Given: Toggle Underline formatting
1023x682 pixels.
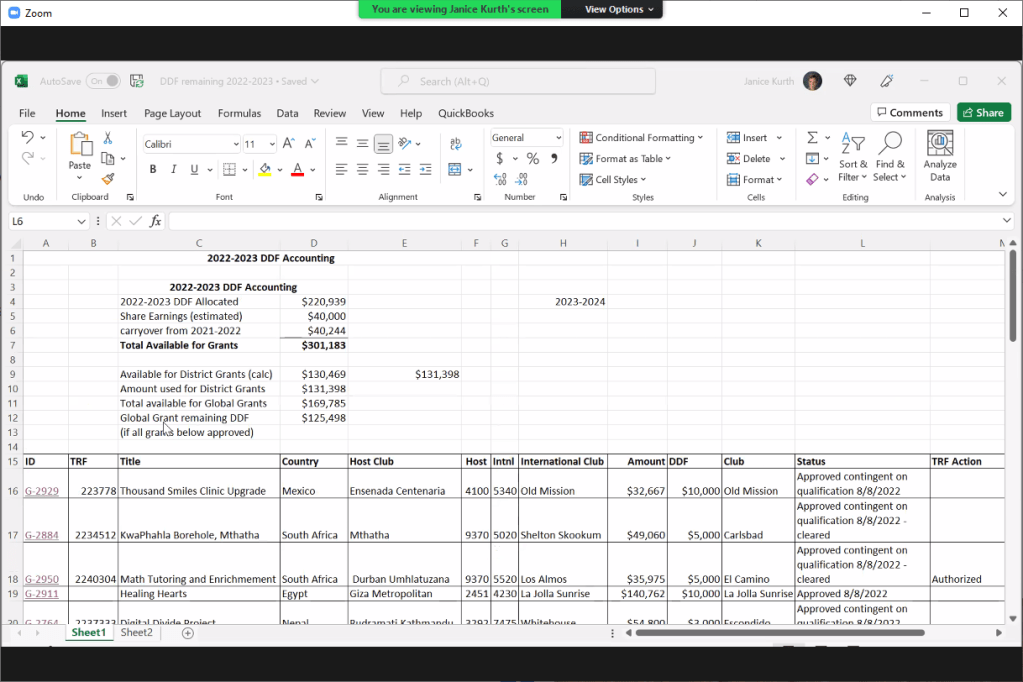Looking at the screenshot, I should click(194, 170).
